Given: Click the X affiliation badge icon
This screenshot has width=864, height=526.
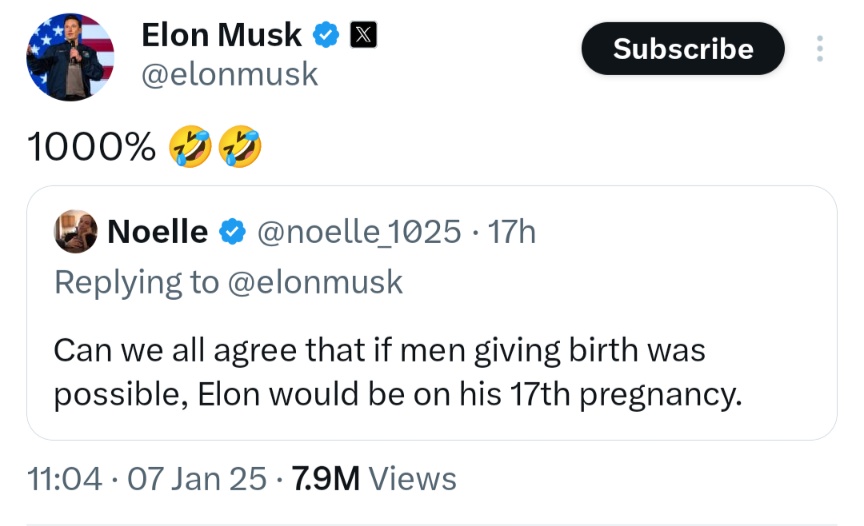Looking at the screenshot, I should click(362, 36).
